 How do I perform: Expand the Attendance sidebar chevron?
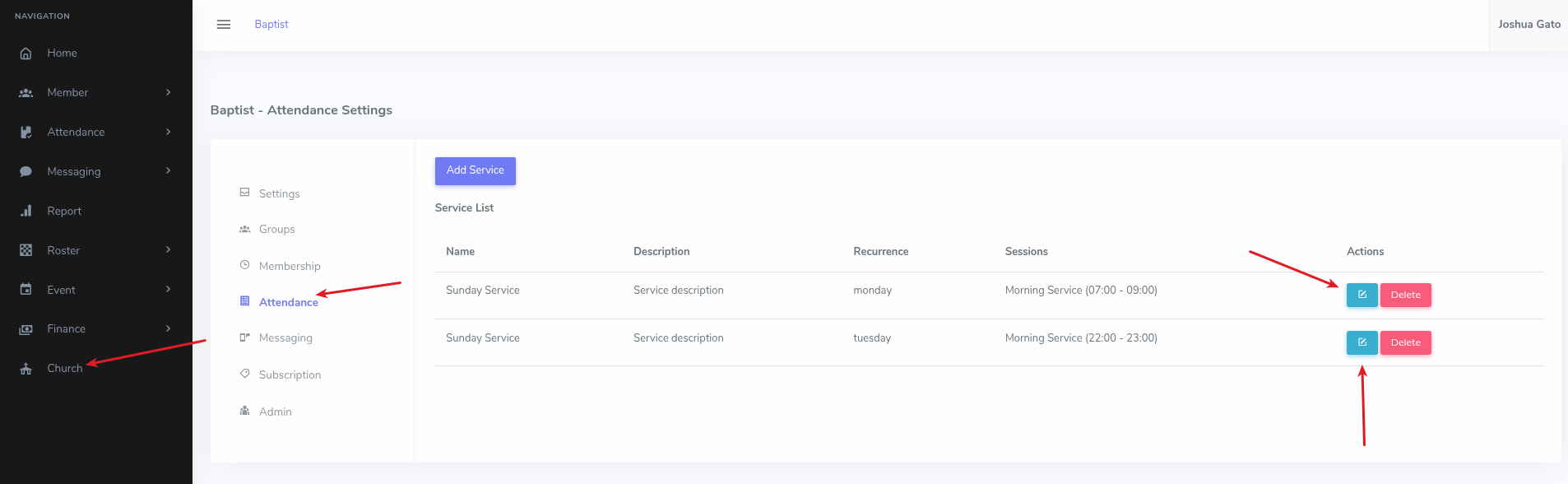click(x=168, y=132)
